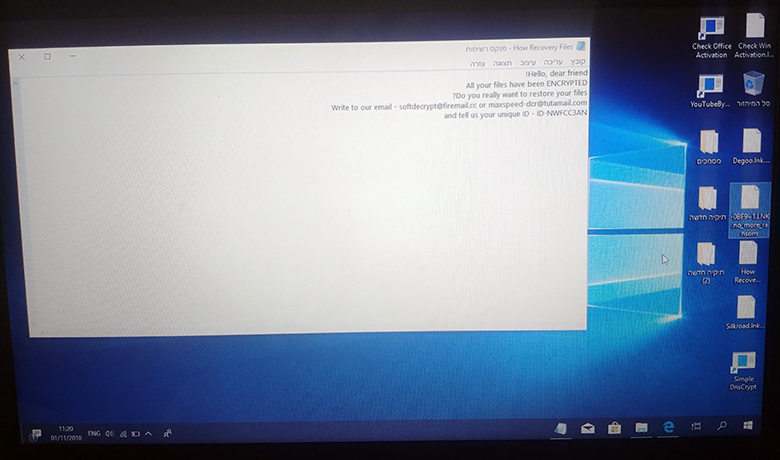Open the Notepad Help menu (עזרה)
Image resolution: width=780 pixels, height=460 pixels.
pyautogui.click(x=478, y=64)
